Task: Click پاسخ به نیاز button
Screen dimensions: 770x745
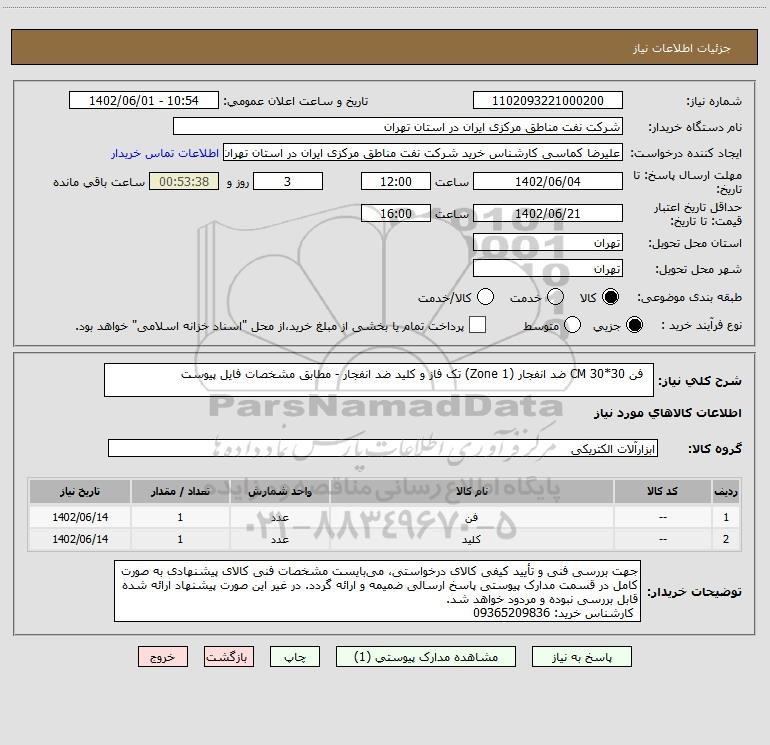Action: pos(582,657)
